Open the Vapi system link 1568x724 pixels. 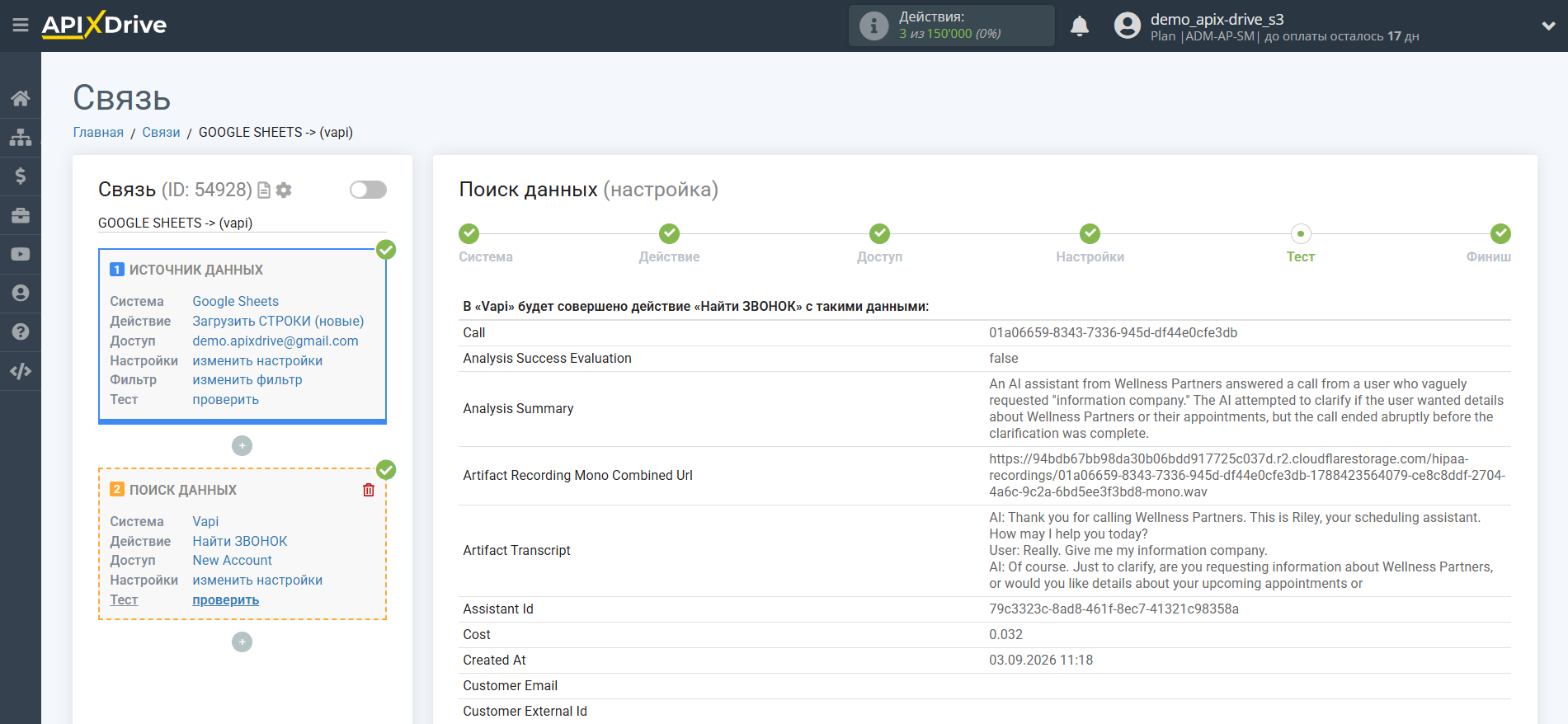pyautogui.click(x=205, y=521)
